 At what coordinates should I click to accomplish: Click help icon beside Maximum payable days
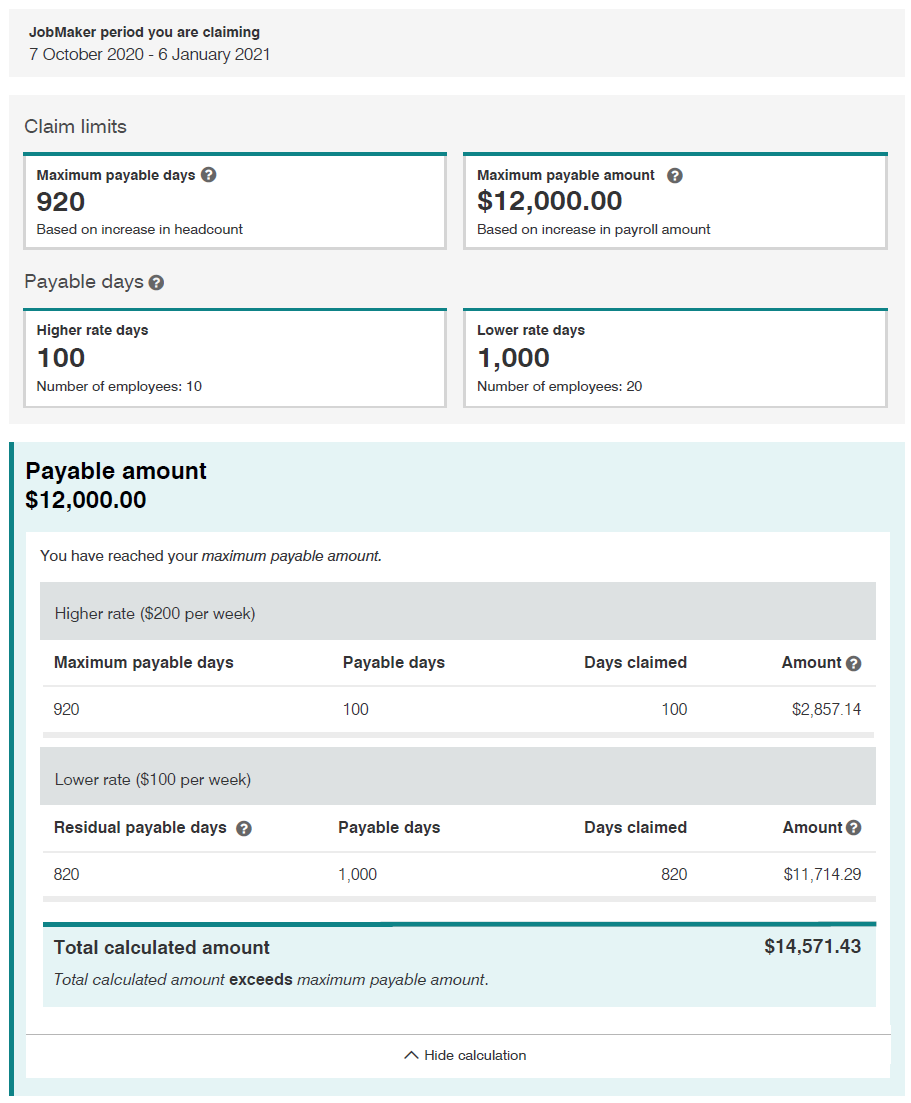208,175
